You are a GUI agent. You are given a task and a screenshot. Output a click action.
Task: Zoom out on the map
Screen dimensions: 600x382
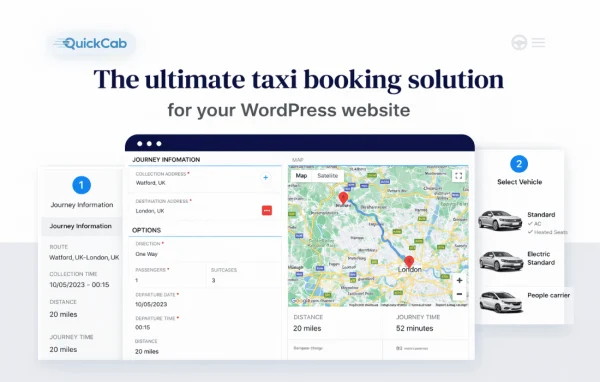460,294
